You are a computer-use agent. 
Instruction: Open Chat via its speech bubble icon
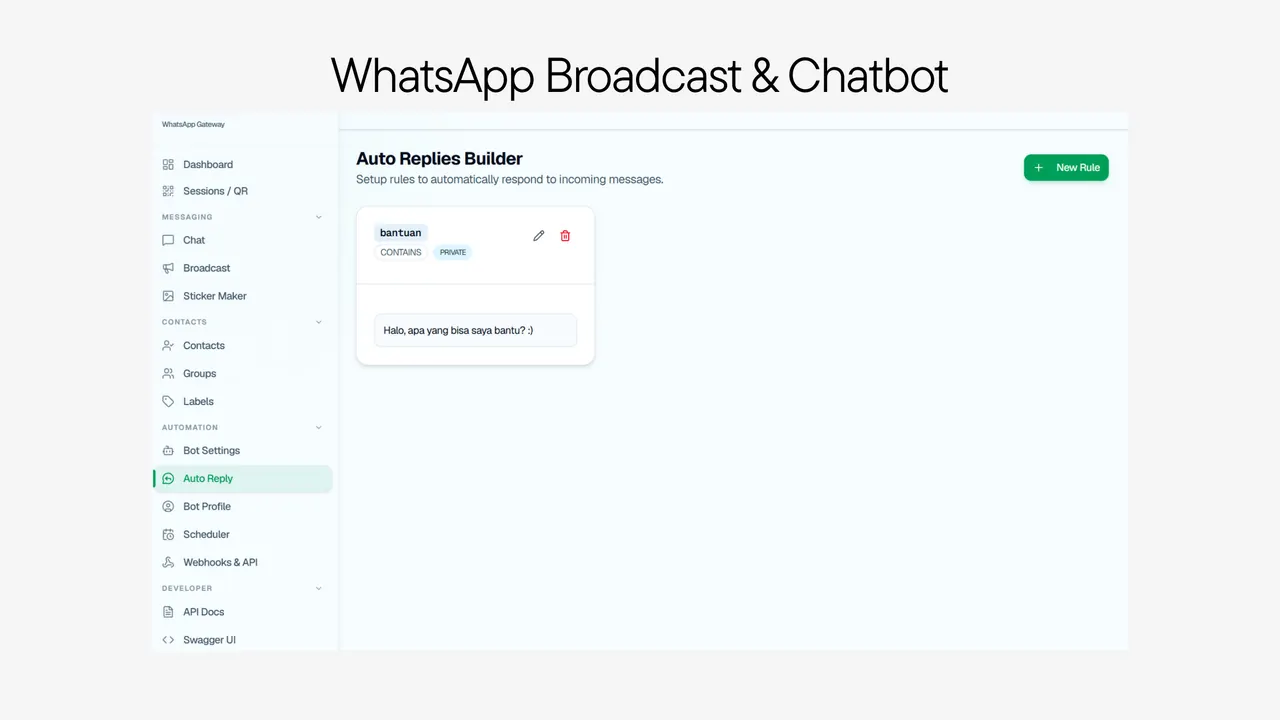[168, 240]
